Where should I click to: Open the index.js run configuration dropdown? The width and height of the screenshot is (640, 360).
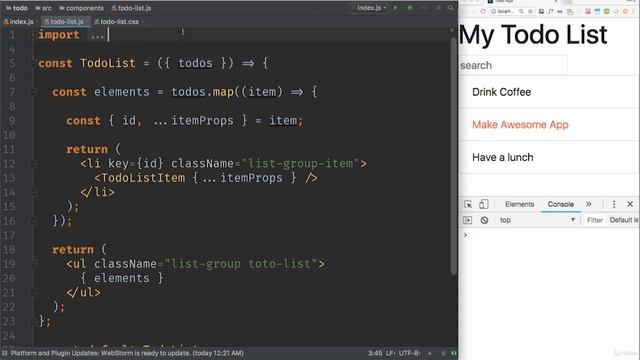point(369,8)
